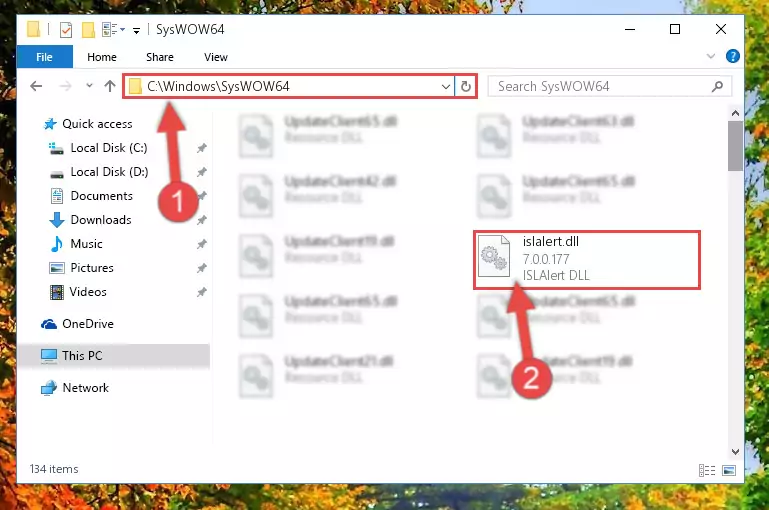Click the Network icon in sidebar

[x=49, y=388]
